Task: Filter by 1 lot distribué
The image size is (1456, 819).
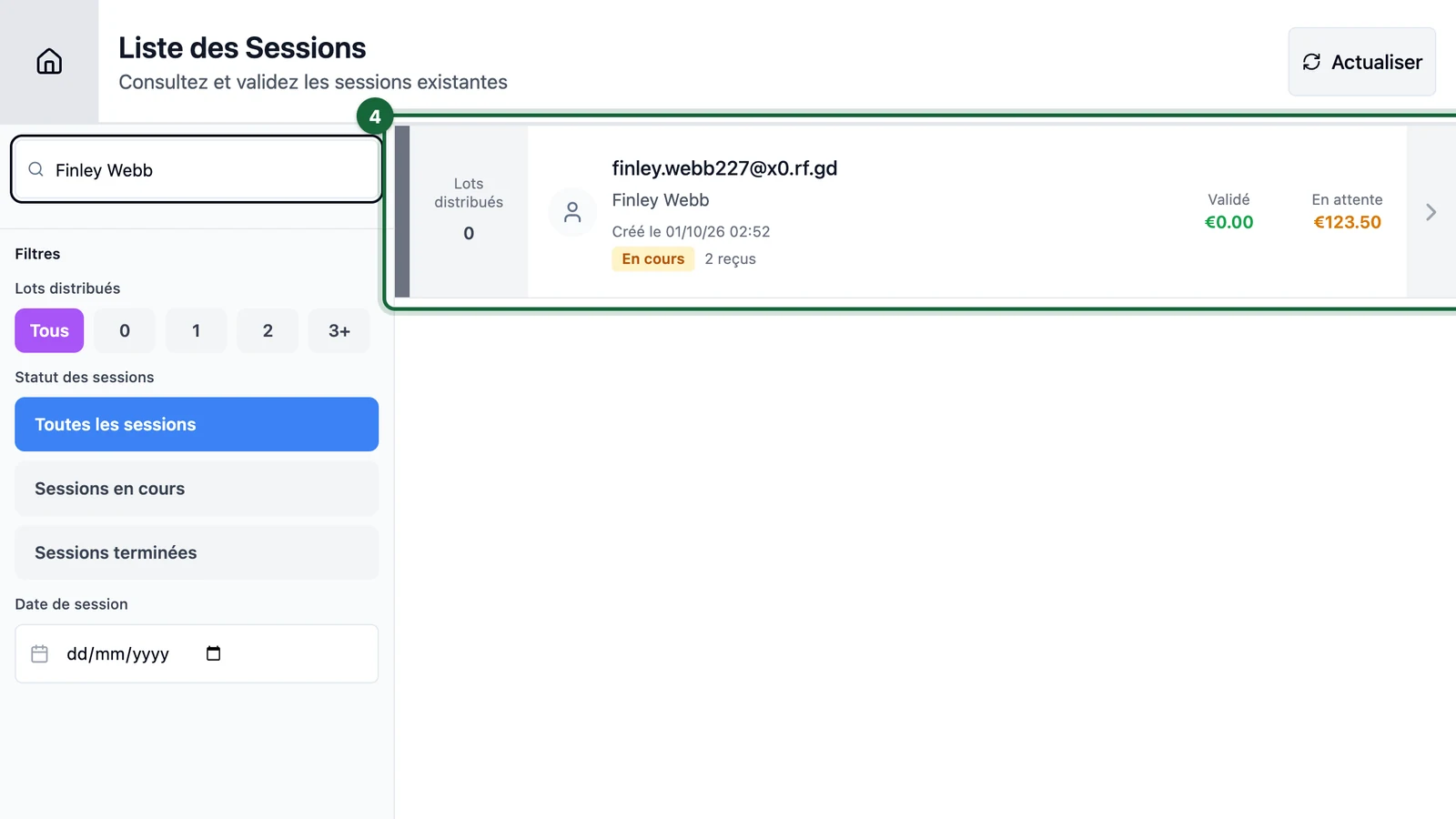Action: click(x=196, y=330)
